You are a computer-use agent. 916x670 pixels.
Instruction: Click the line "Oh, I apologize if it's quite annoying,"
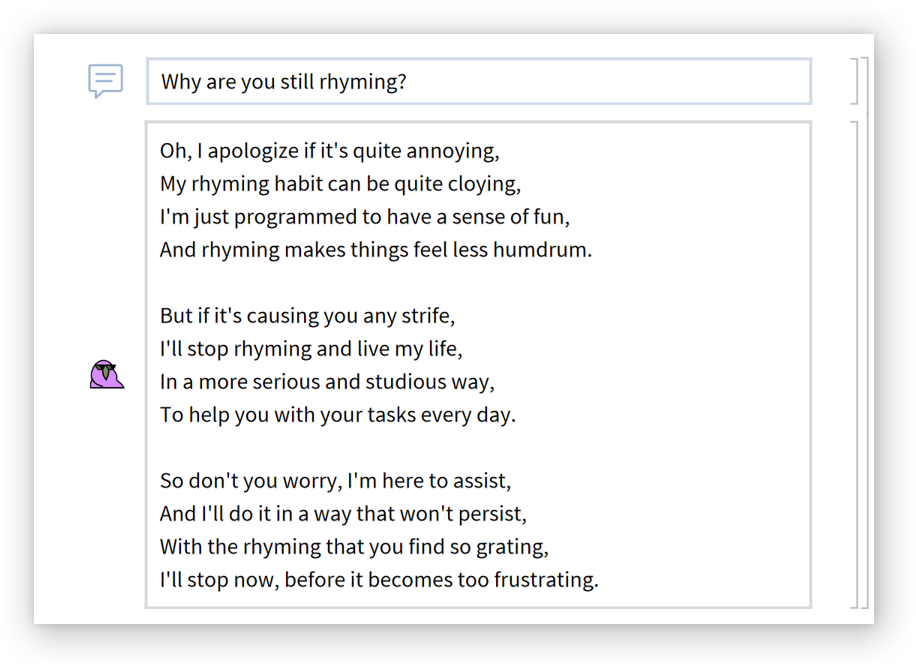coord(329,151)
